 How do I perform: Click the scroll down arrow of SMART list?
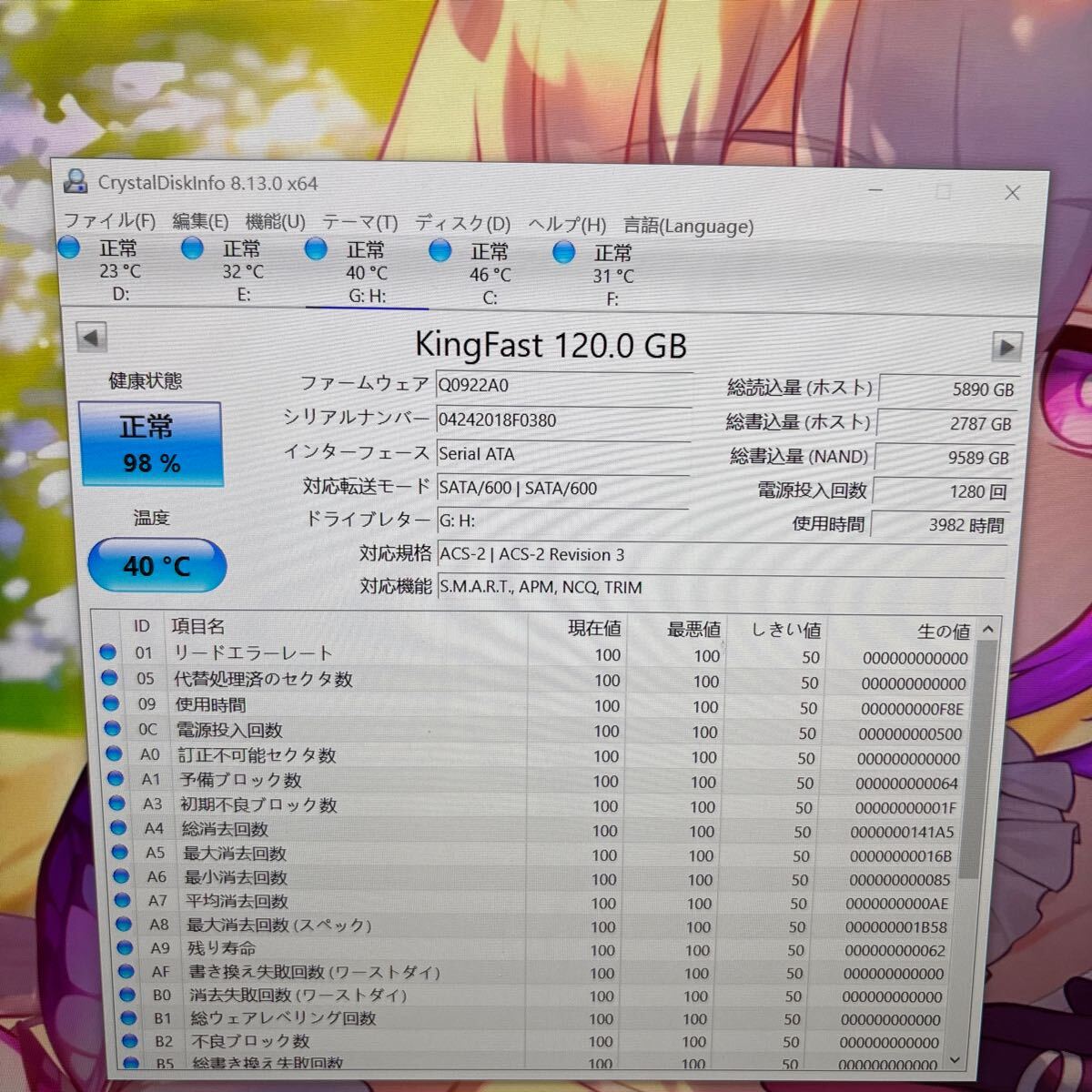pos(955,1059)
